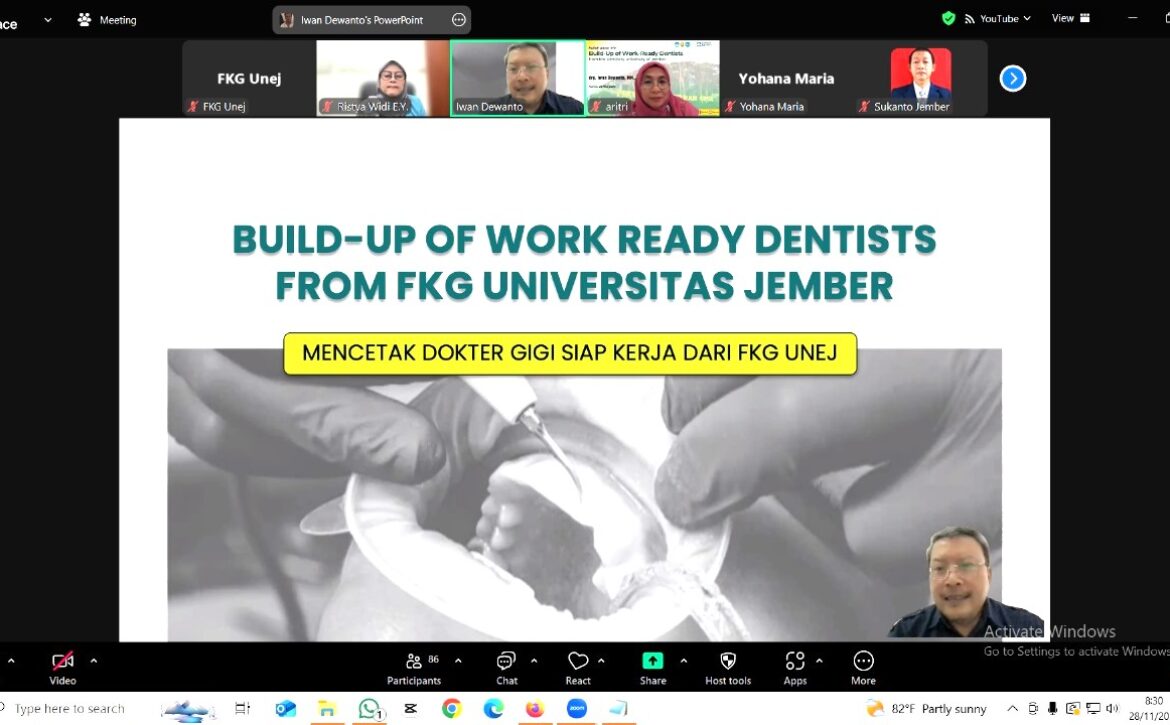
Task: Click the slide title BUILD-UP OF WORK READY DENTISTS
Action: click(x=584, y=239)
